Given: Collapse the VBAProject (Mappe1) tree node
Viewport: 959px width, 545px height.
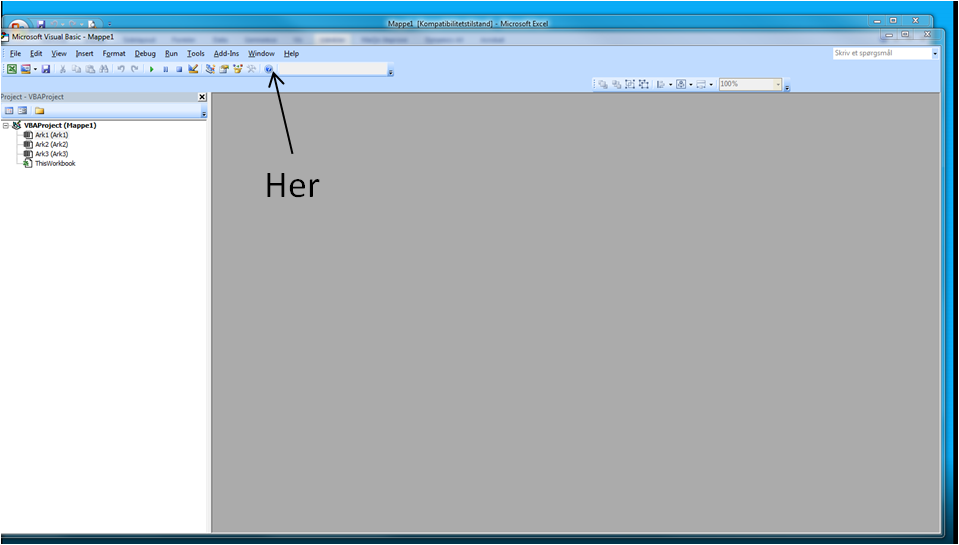Looking at the screenshot, I should point(6,126).
